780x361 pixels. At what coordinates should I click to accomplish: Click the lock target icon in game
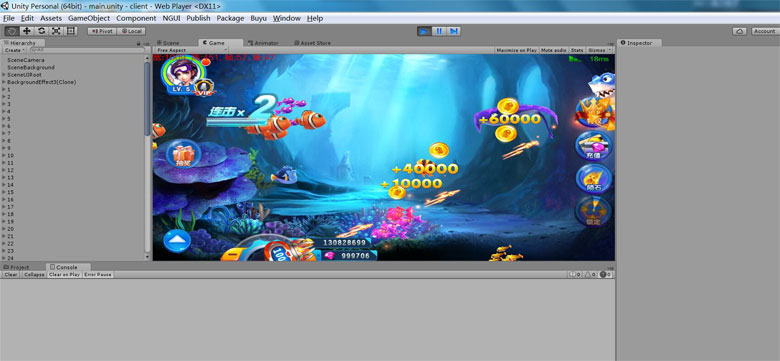(594, 212)
